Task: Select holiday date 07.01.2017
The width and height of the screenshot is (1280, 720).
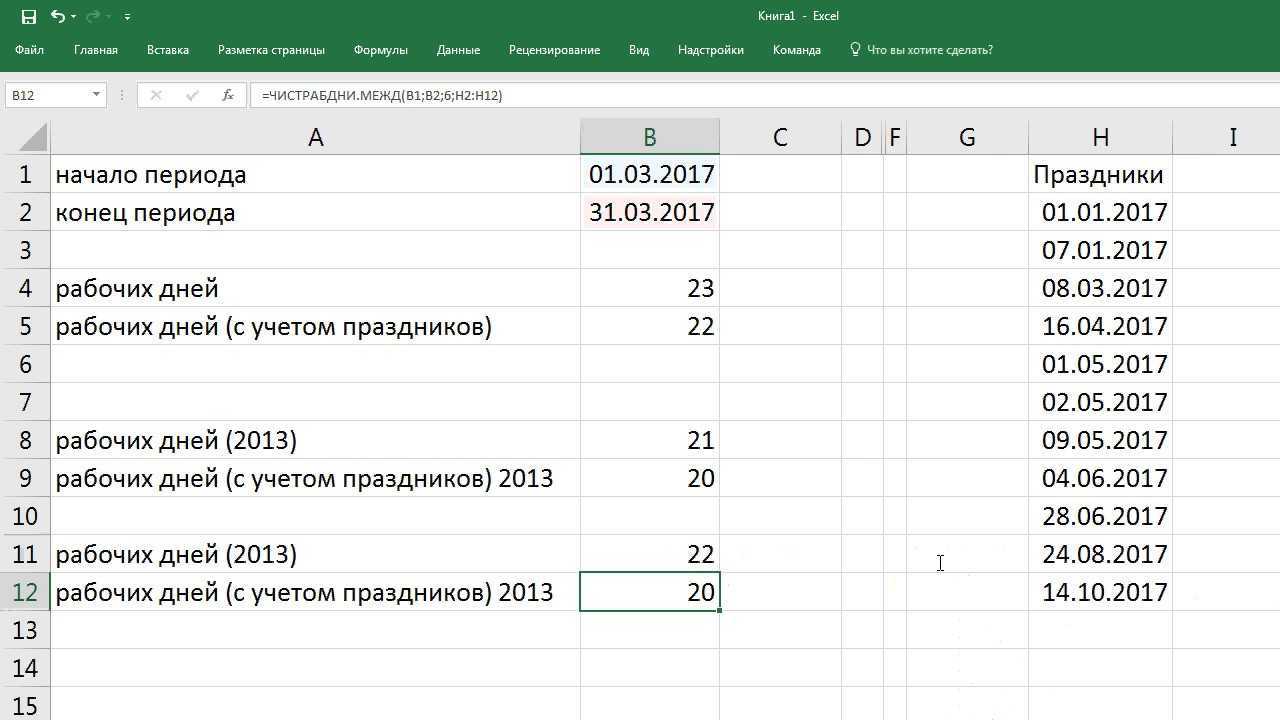Action: (1100, 250)
